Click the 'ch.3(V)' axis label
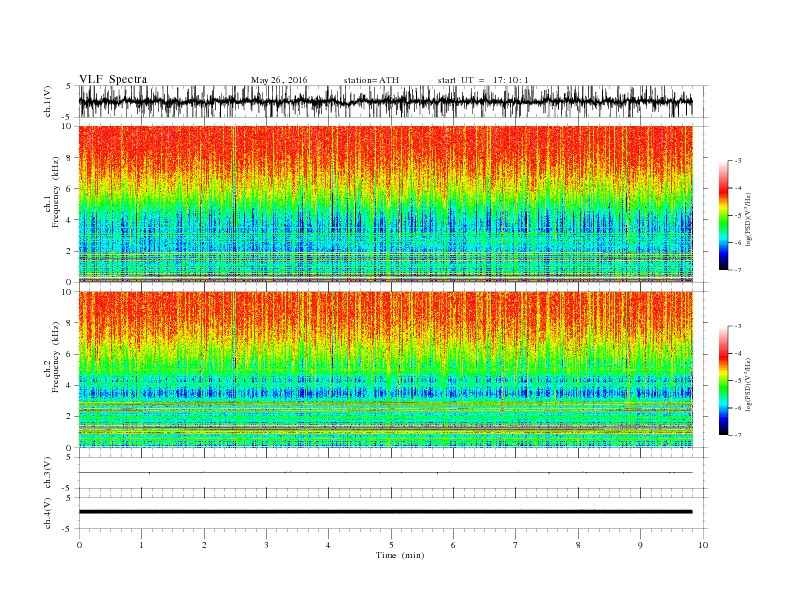The width and height of the screenshot is (792, 612). click(x=48, y=473)
